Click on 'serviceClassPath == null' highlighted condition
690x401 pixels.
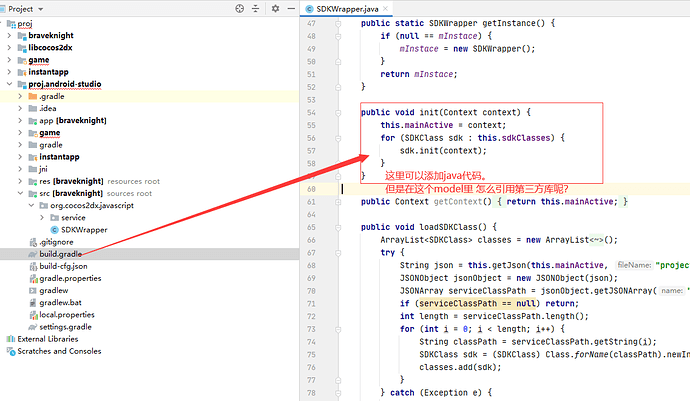(477, 303)
